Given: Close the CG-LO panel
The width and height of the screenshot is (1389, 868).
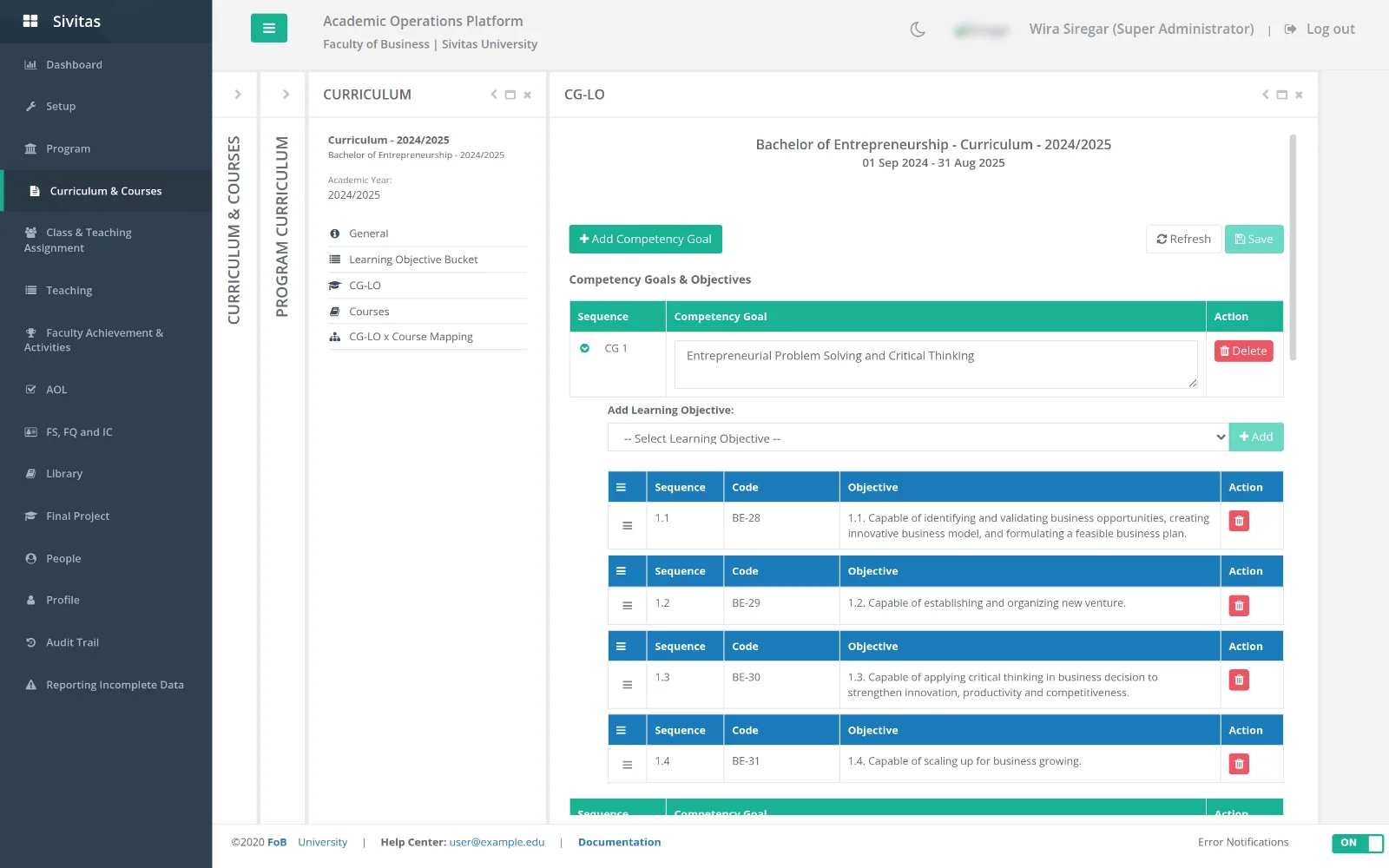Looking at the screenshot, I should pyautogui.click(x=1299, y=95).
